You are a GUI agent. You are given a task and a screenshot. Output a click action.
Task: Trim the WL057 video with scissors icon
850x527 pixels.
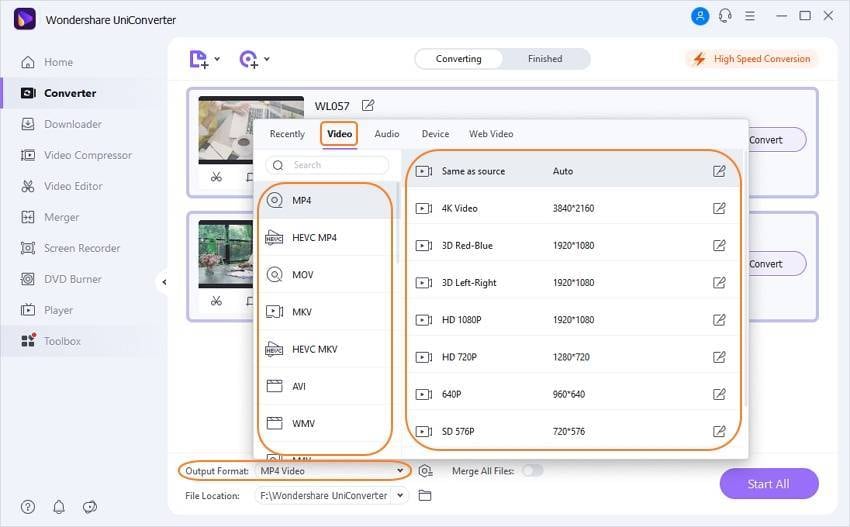216,177
